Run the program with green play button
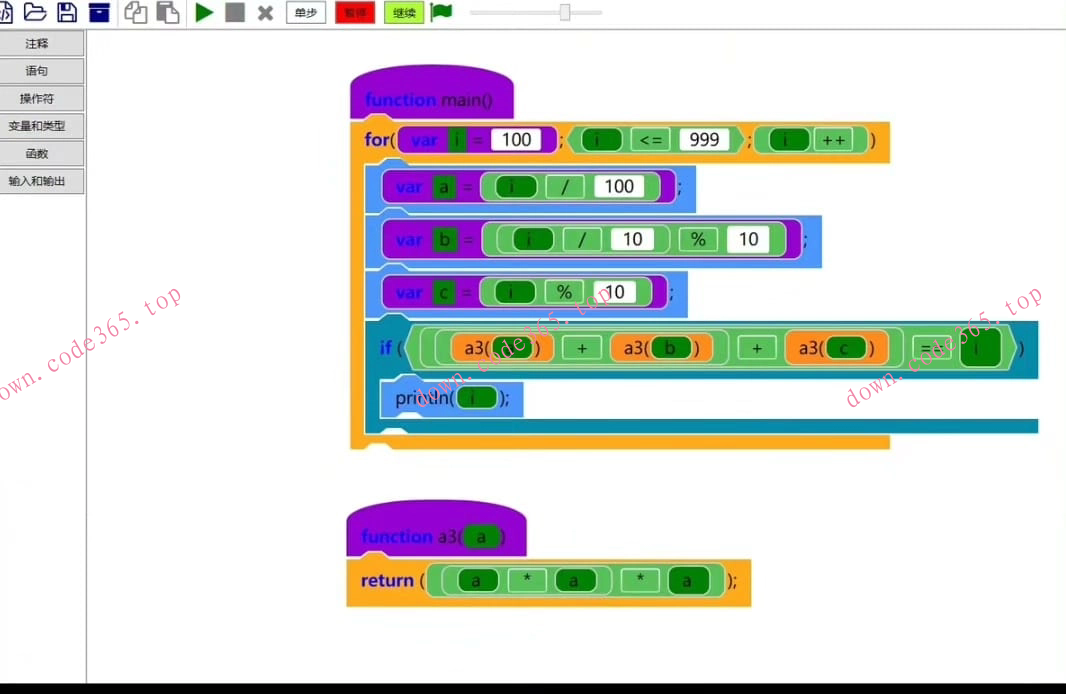This screenshot has height=694, width=1066. pos(204,12)
